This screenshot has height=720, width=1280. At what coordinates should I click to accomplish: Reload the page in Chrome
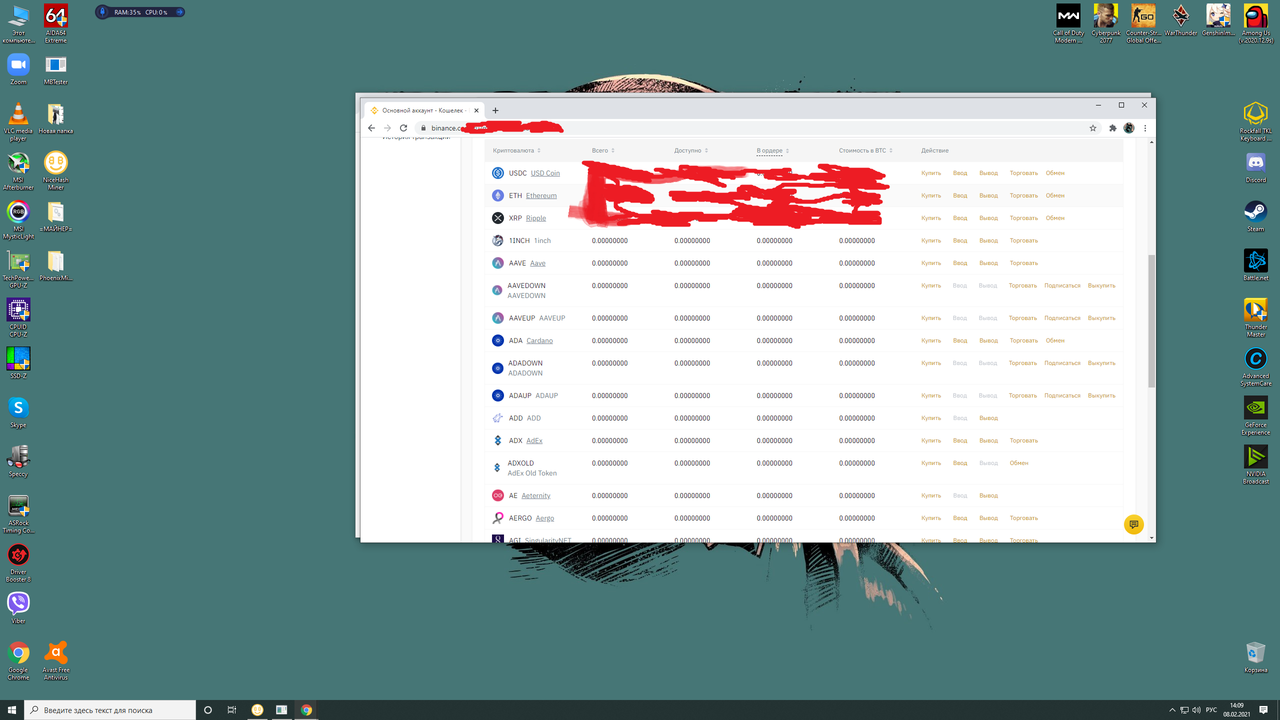403,128
